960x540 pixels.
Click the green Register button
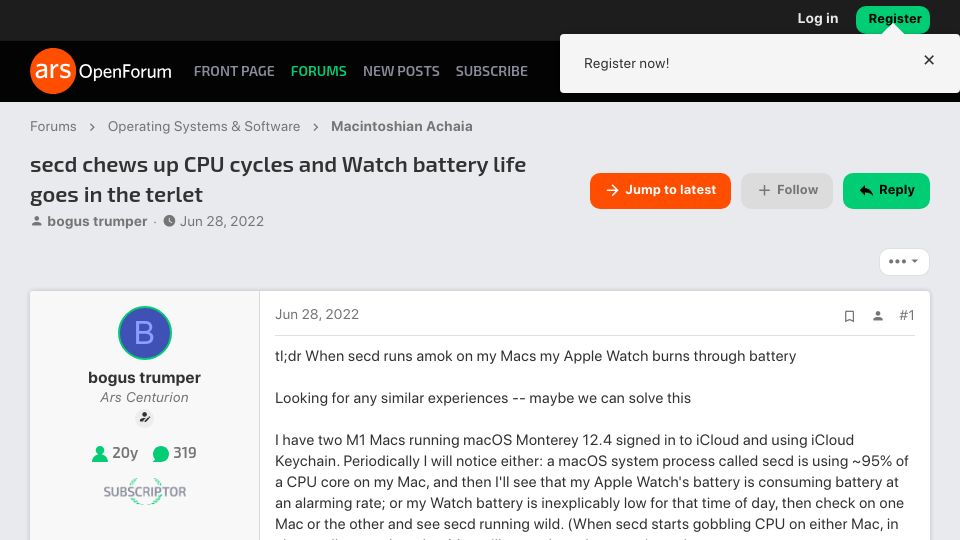(x=893, y=19)
